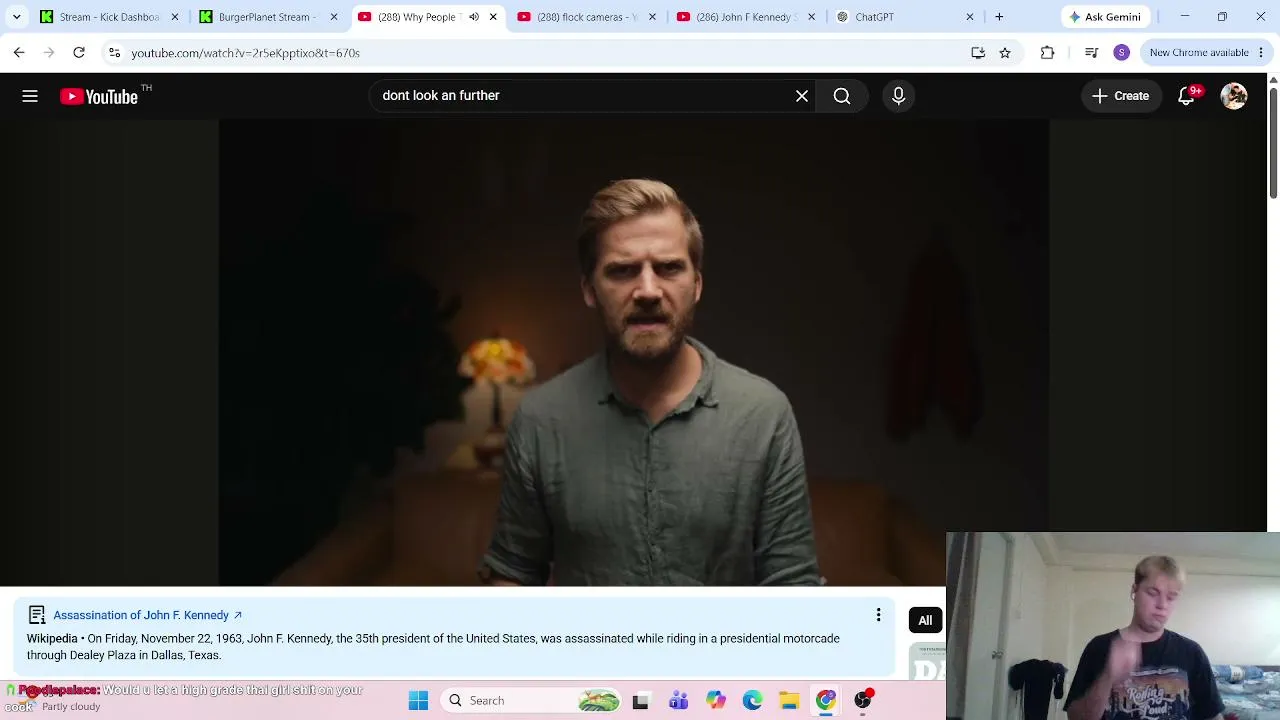Open Microsoft Edge from the taskbar
Image resolution: width=1280 pixels, height=720 pixels.
[752, 701]
